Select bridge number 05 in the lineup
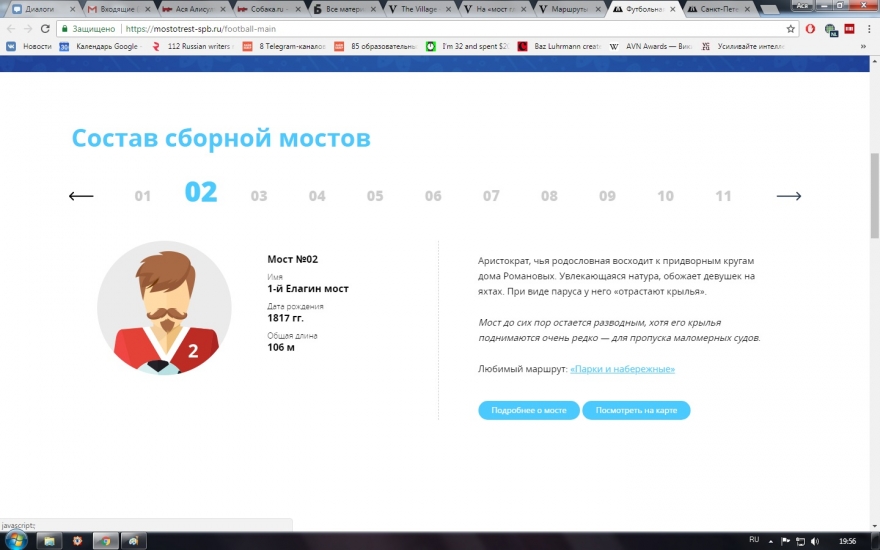Viewport: 880px width, 550px height. (375, 196)
